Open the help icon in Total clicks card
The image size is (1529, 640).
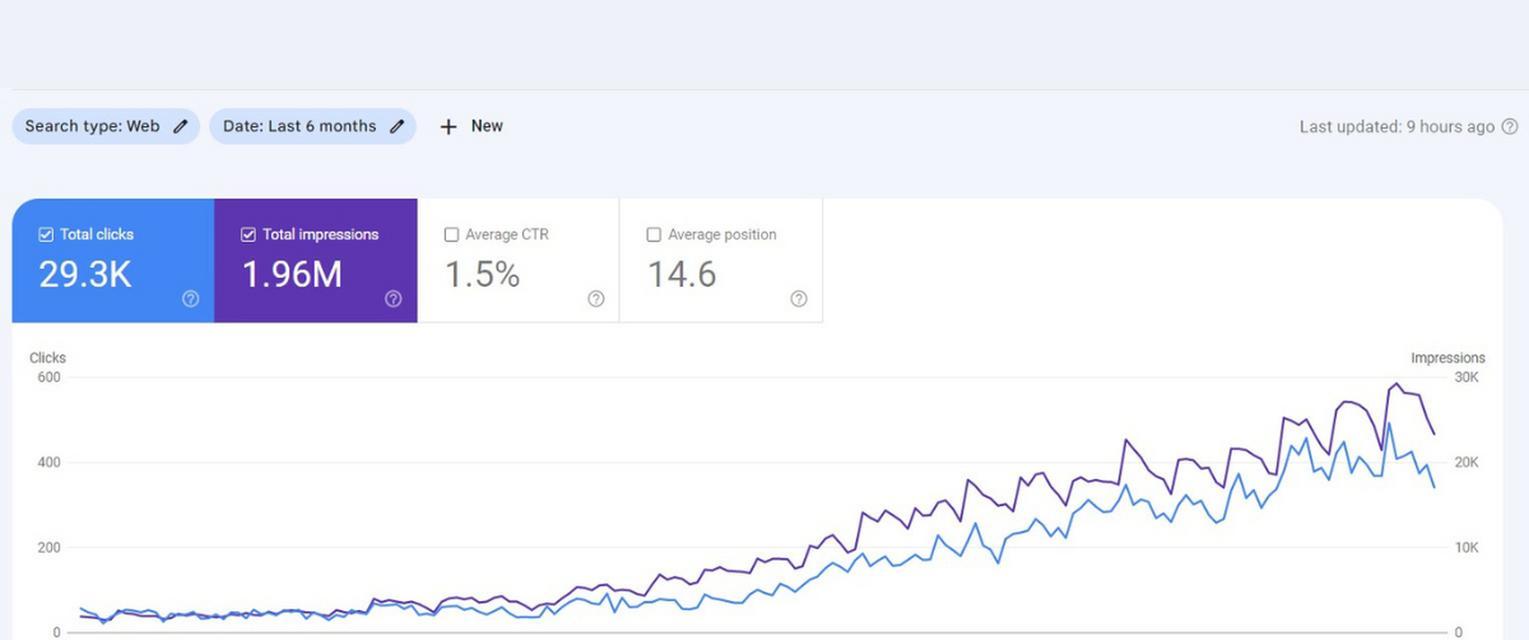(190, 299)
